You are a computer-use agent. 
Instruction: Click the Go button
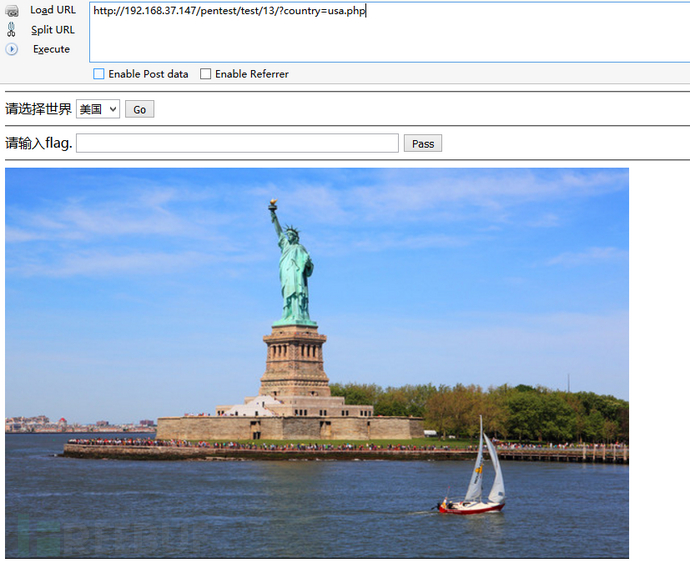pos(139,109)
